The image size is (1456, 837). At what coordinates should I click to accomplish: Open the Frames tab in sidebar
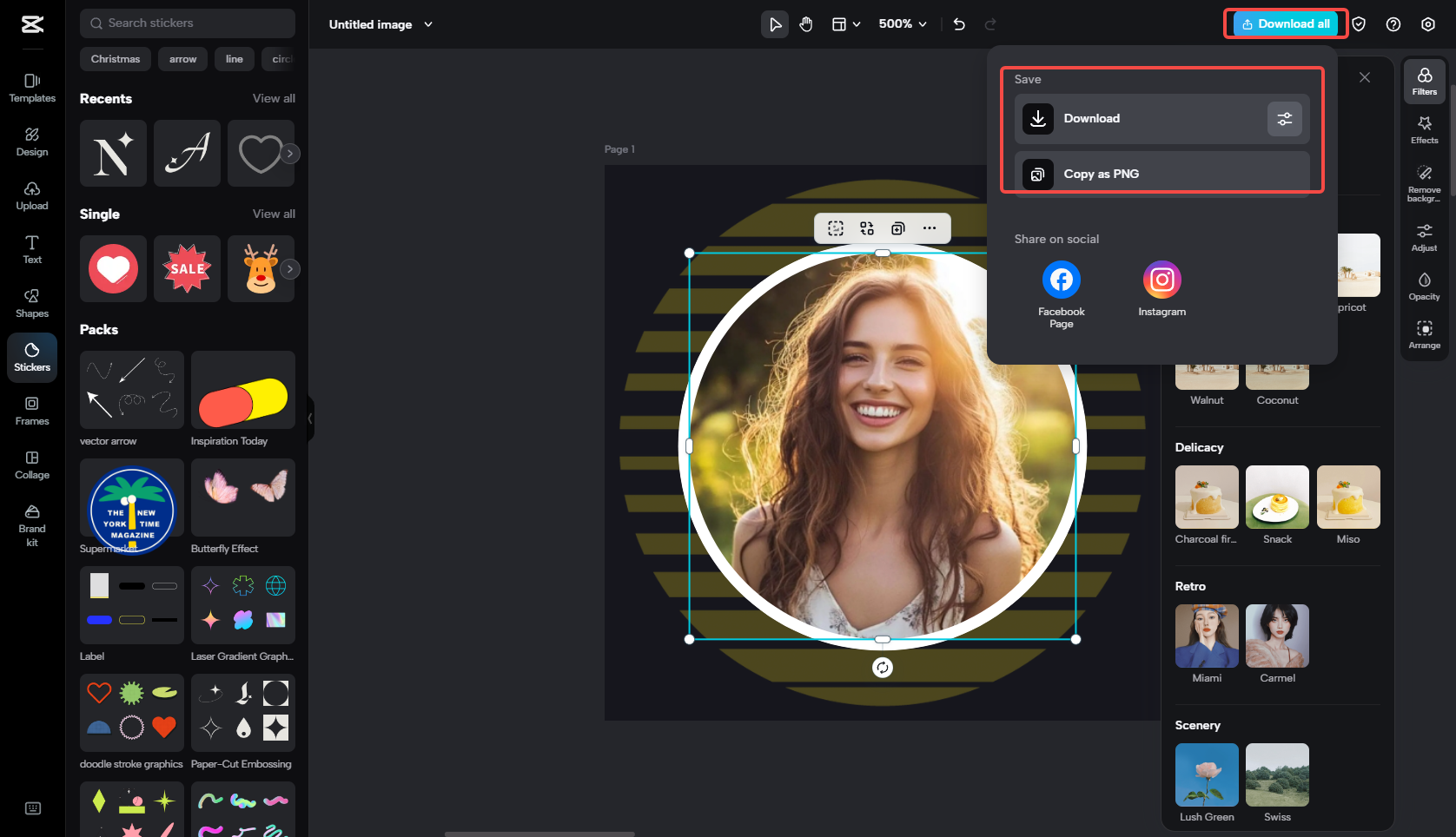(x=32, y=411)
